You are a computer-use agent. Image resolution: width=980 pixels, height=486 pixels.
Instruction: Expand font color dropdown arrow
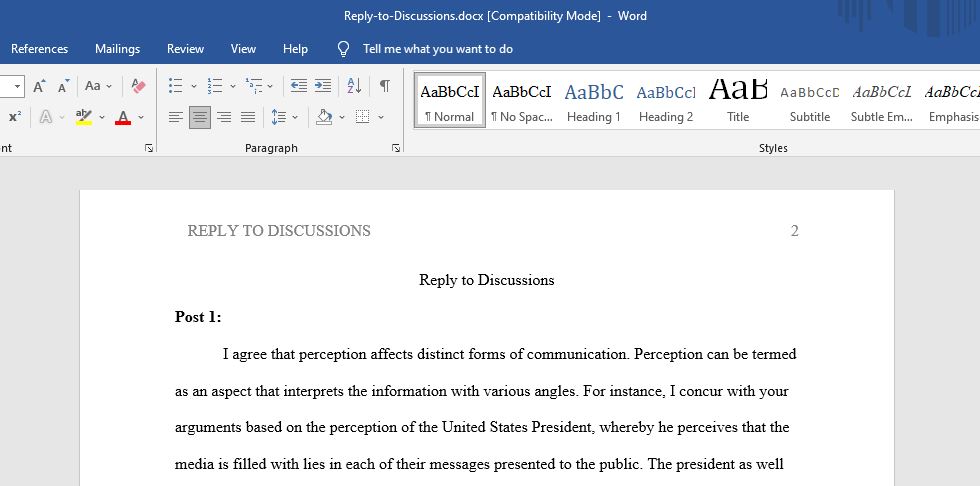pyautogui.click(x=141, y=117)
